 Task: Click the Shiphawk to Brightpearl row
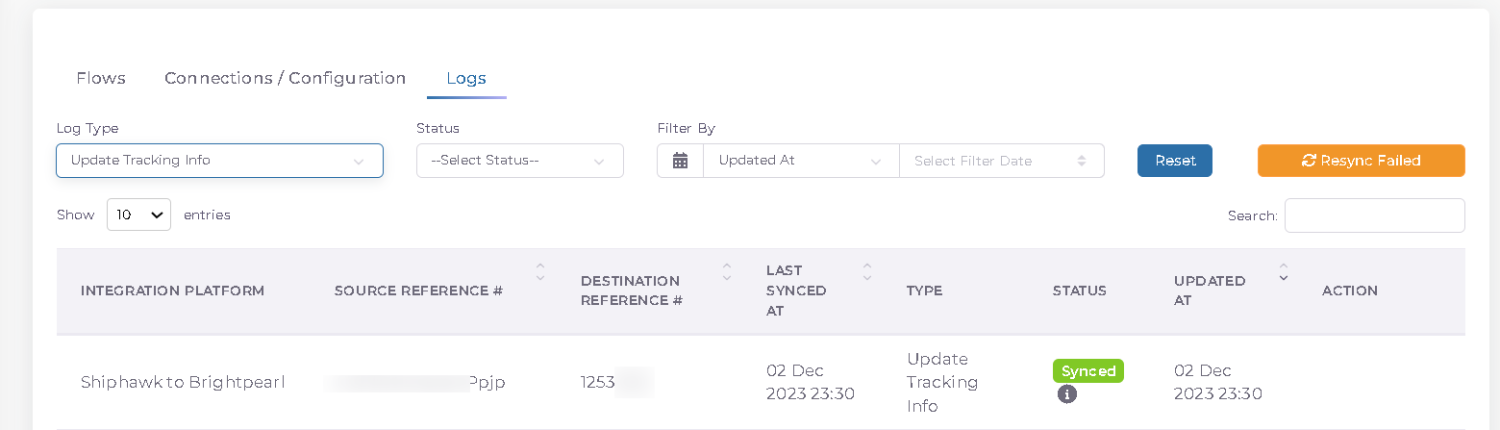coord(183,382)
